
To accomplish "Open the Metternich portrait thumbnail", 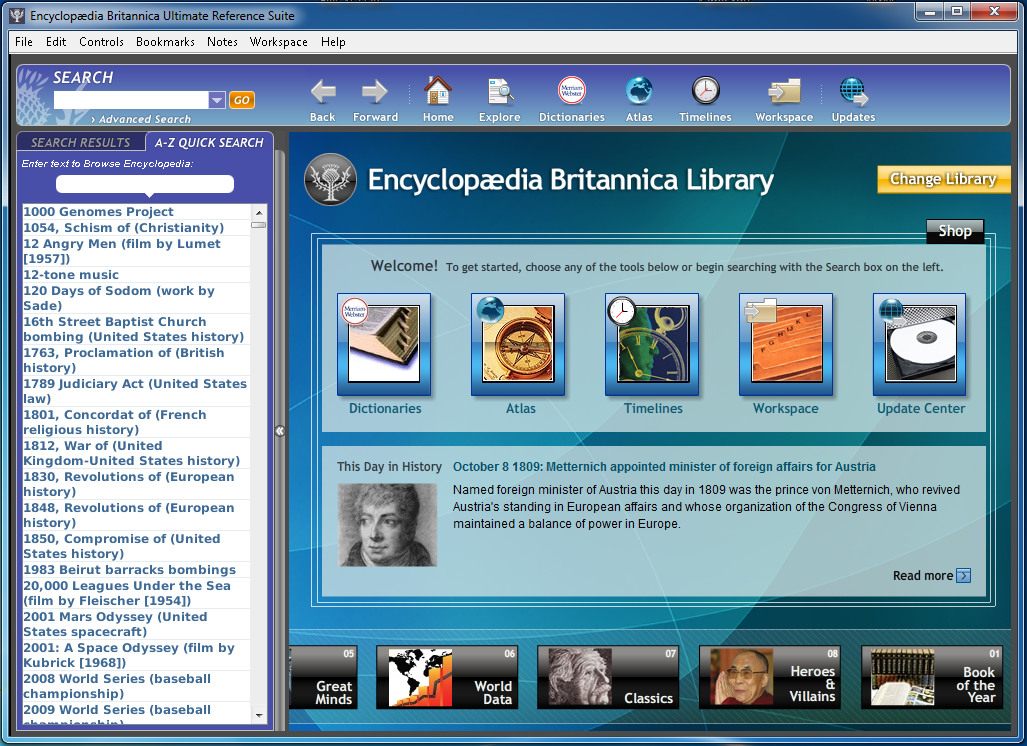I will click(387, 525).
